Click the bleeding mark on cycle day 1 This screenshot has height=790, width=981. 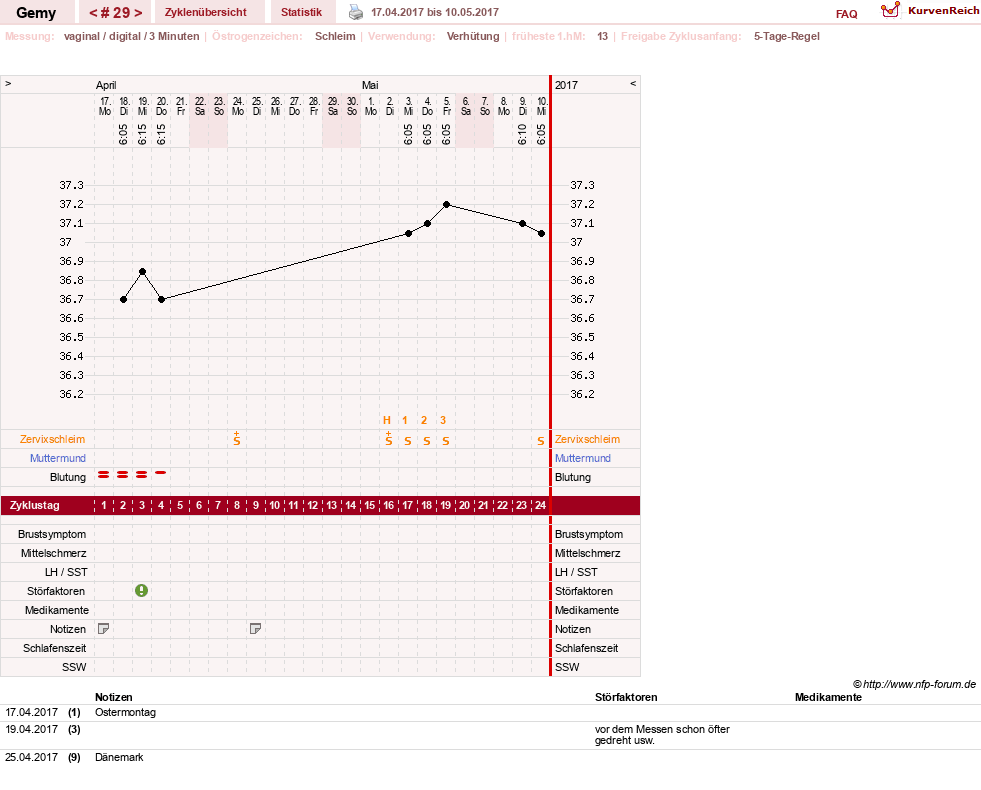104,475
